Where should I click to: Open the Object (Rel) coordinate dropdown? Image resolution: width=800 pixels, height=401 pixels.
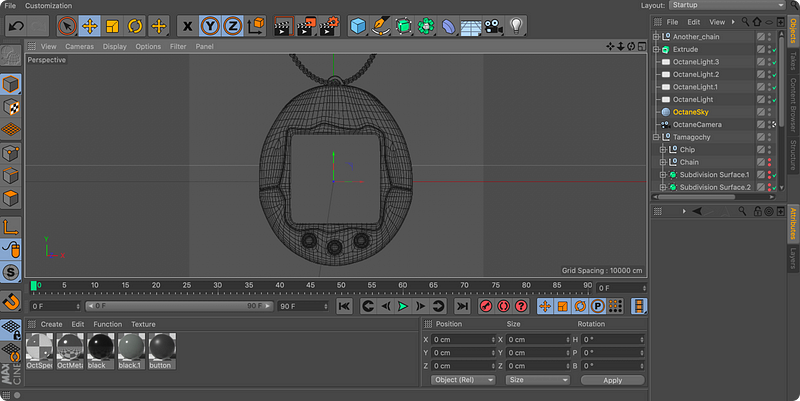tap(463, 380)
